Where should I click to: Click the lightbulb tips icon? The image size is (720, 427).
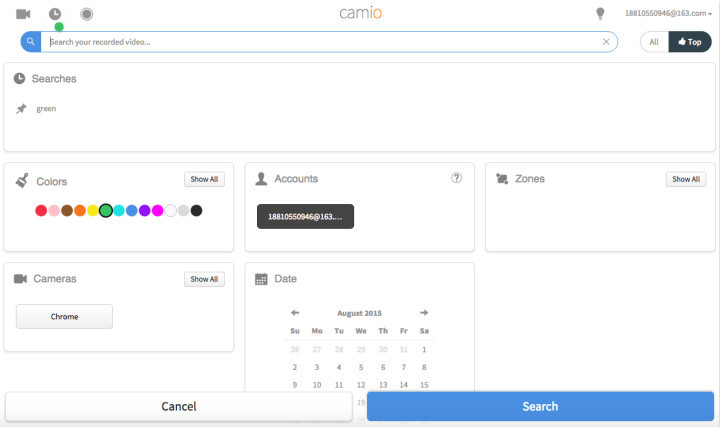tap(600, 14)
